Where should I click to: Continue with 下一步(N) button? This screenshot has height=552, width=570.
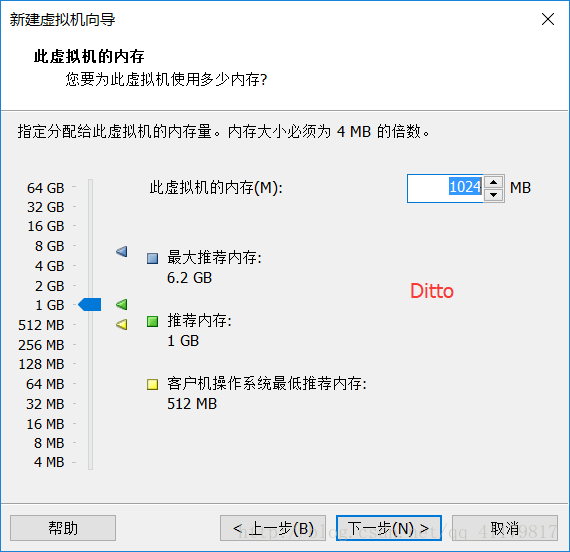tap(389, 528)
